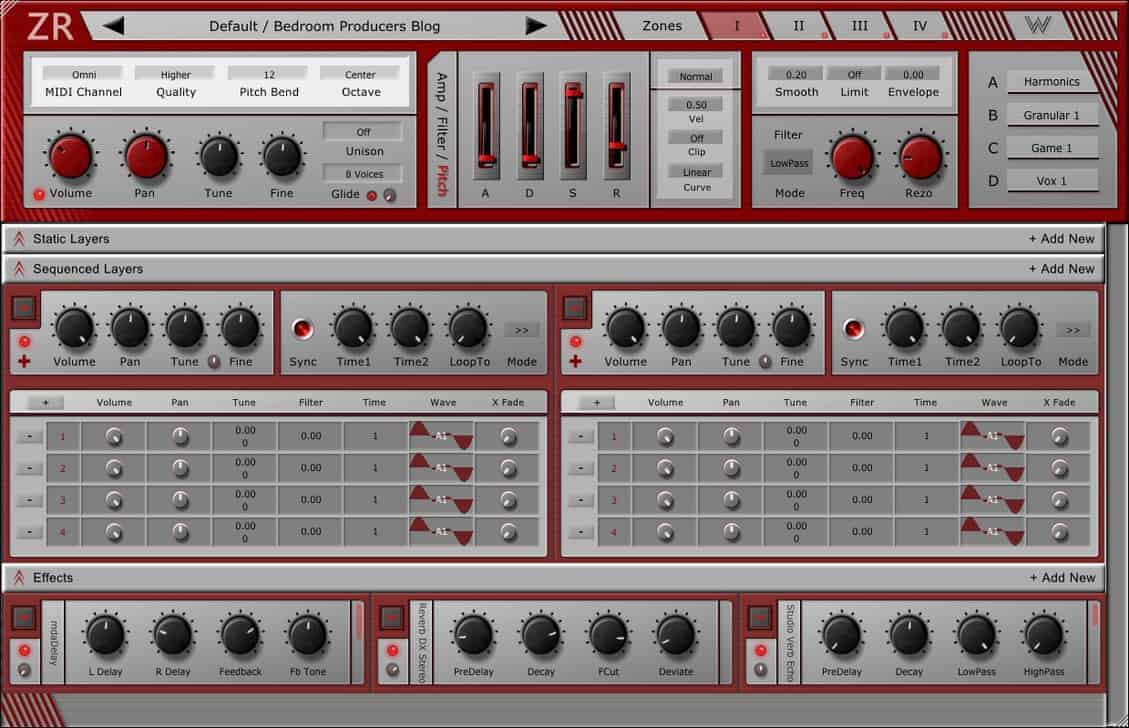Remove the right sequenced layer with minus button
Screen dimensions: 1129x728
575,308
